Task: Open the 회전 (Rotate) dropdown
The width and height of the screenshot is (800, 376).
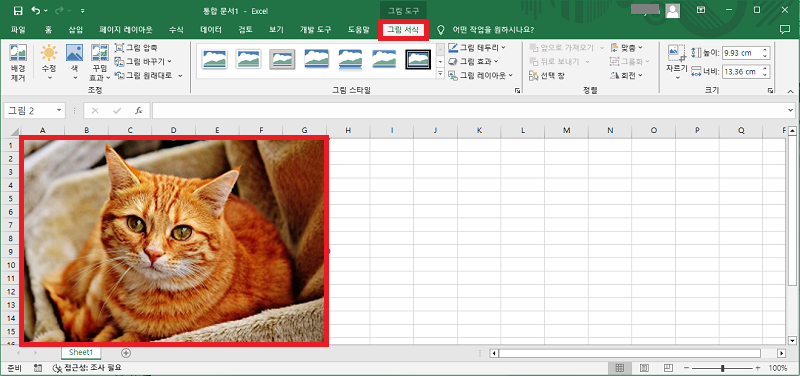Action: (626, 76)
